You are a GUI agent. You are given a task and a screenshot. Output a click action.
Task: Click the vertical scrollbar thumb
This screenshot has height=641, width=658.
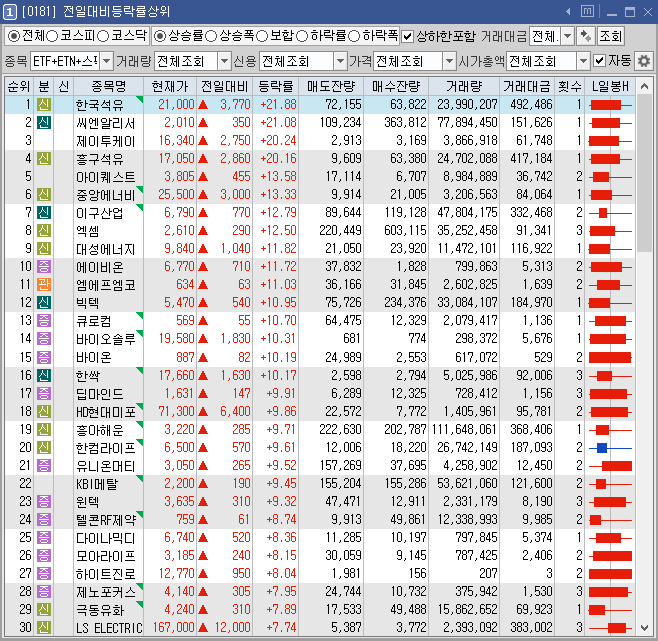(x=644, y=173)
